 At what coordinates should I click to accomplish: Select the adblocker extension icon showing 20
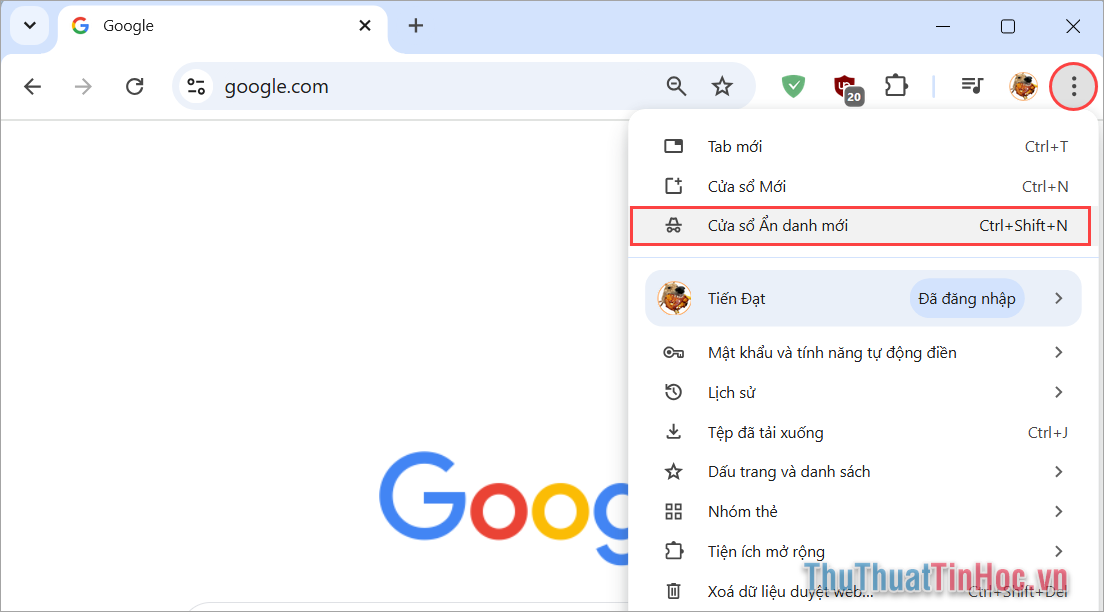click(x=845, y=86)
